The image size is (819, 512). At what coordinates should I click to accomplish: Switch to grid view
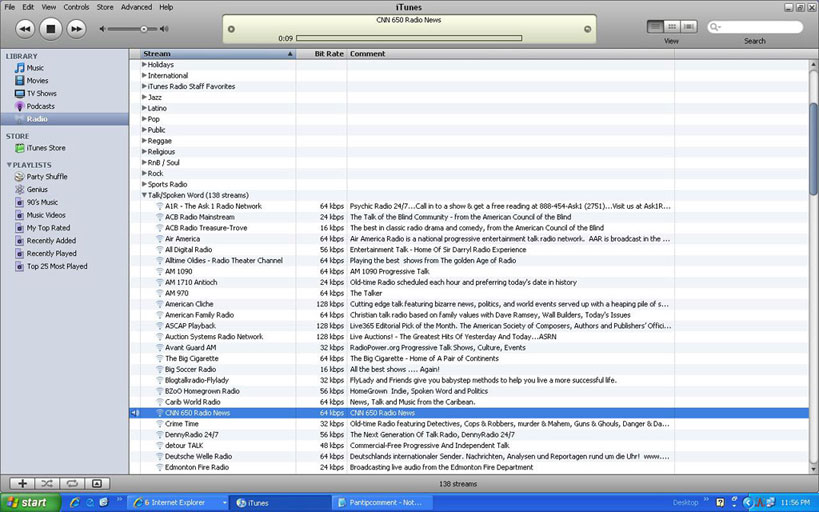tap(672, 27)
